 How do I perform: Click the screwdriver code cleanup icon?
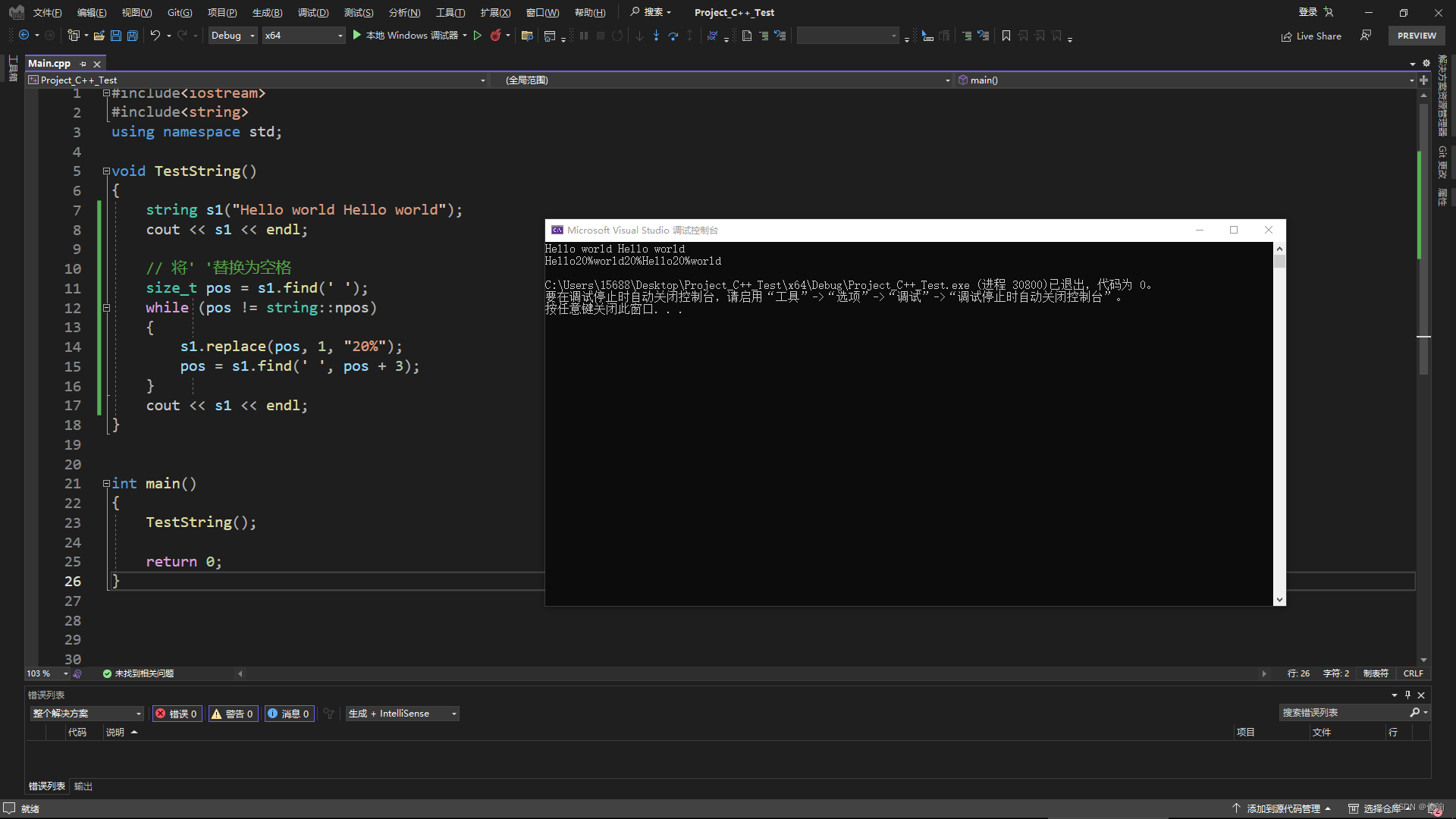[x=77, y=673]
